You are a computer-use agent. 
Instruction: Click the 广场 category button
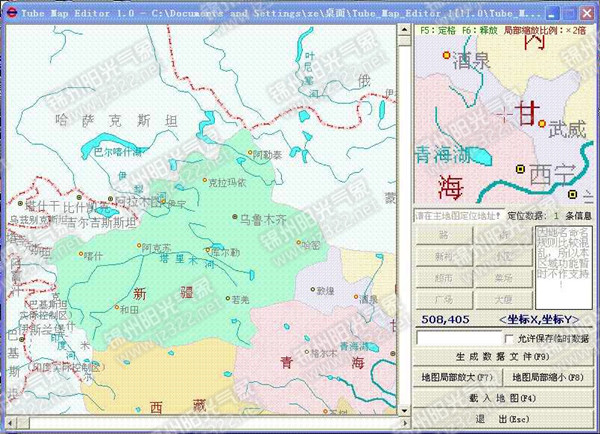coord(442,299)
